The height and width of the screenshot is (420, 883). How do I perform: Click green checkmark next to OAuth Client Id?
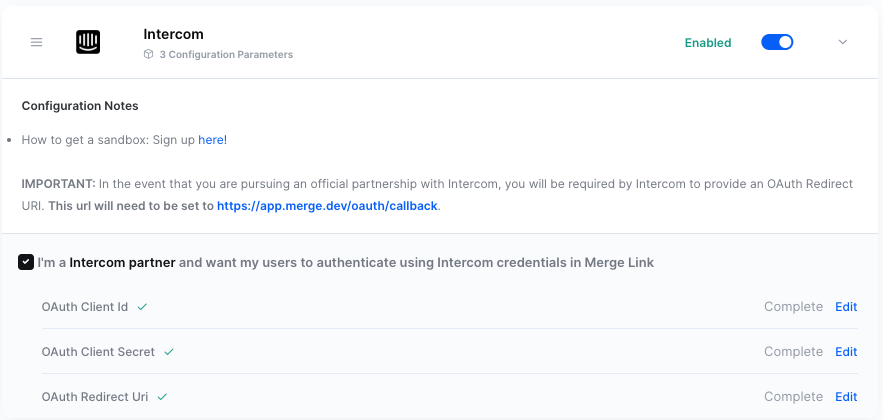coord(142,307)
